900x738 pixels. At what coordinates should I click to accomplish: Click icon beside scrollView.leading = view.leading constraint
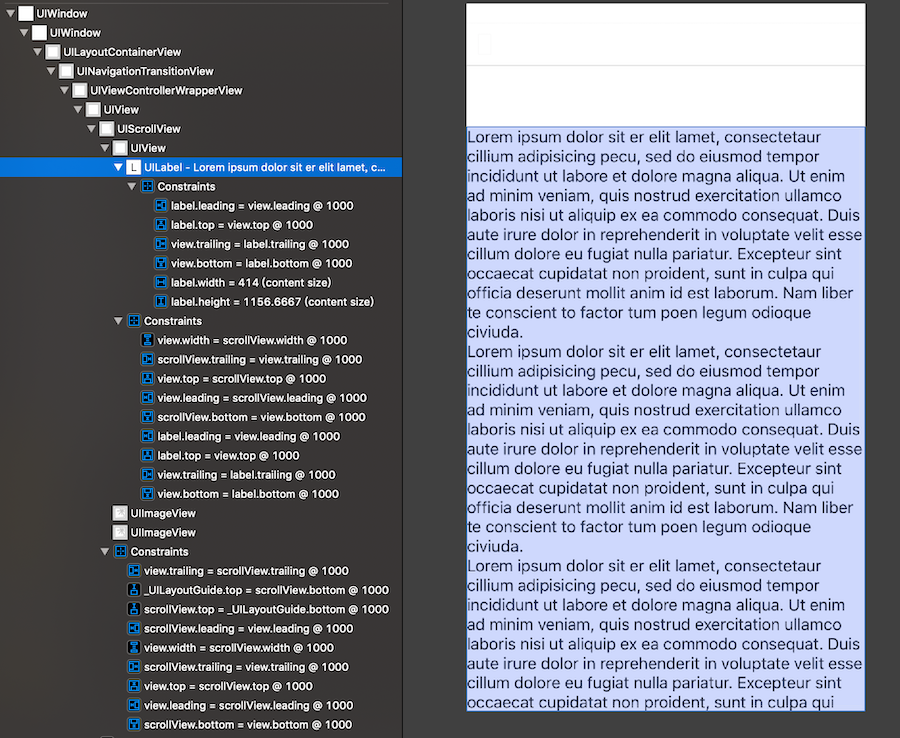click(134, 628)
